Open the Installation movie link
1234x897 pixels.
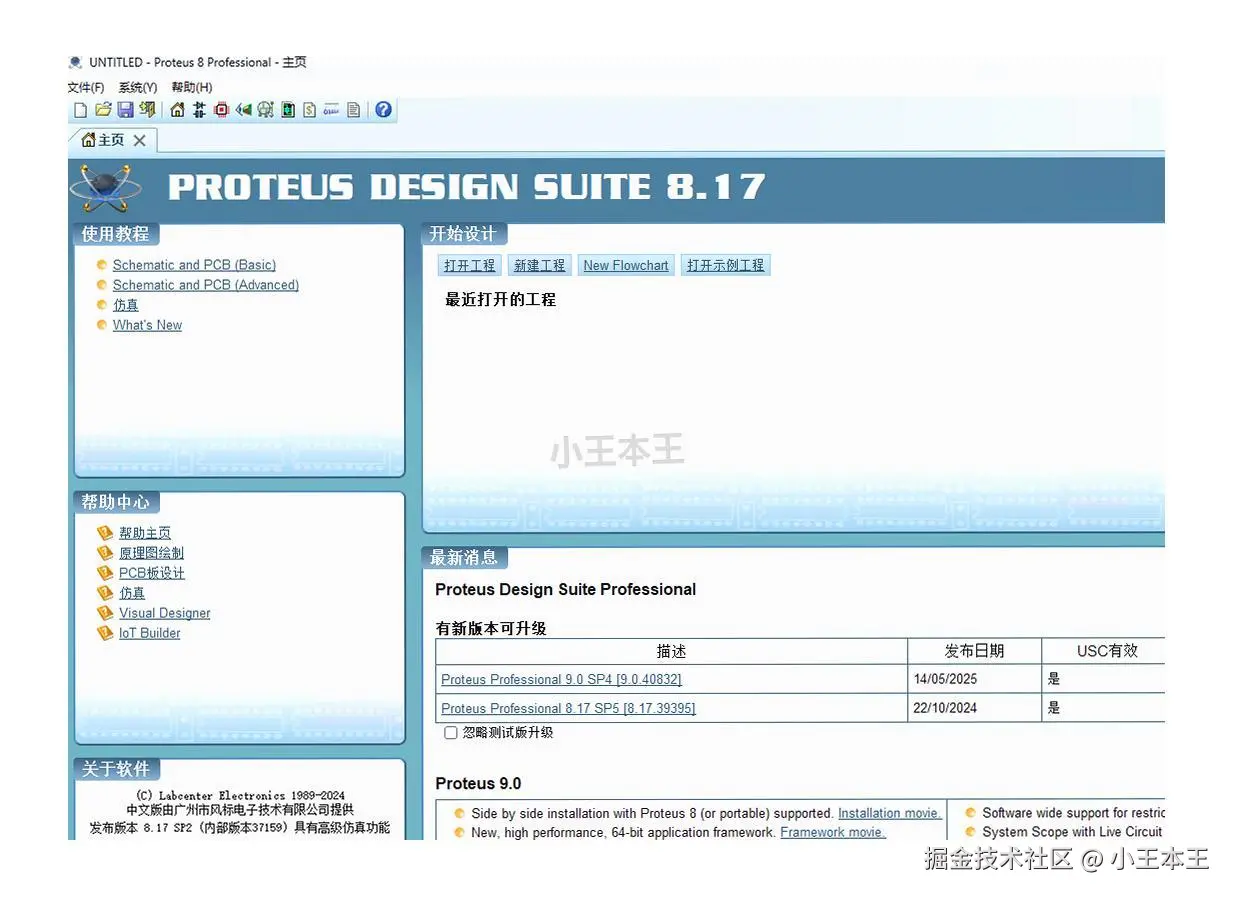[x=890, y=814]
